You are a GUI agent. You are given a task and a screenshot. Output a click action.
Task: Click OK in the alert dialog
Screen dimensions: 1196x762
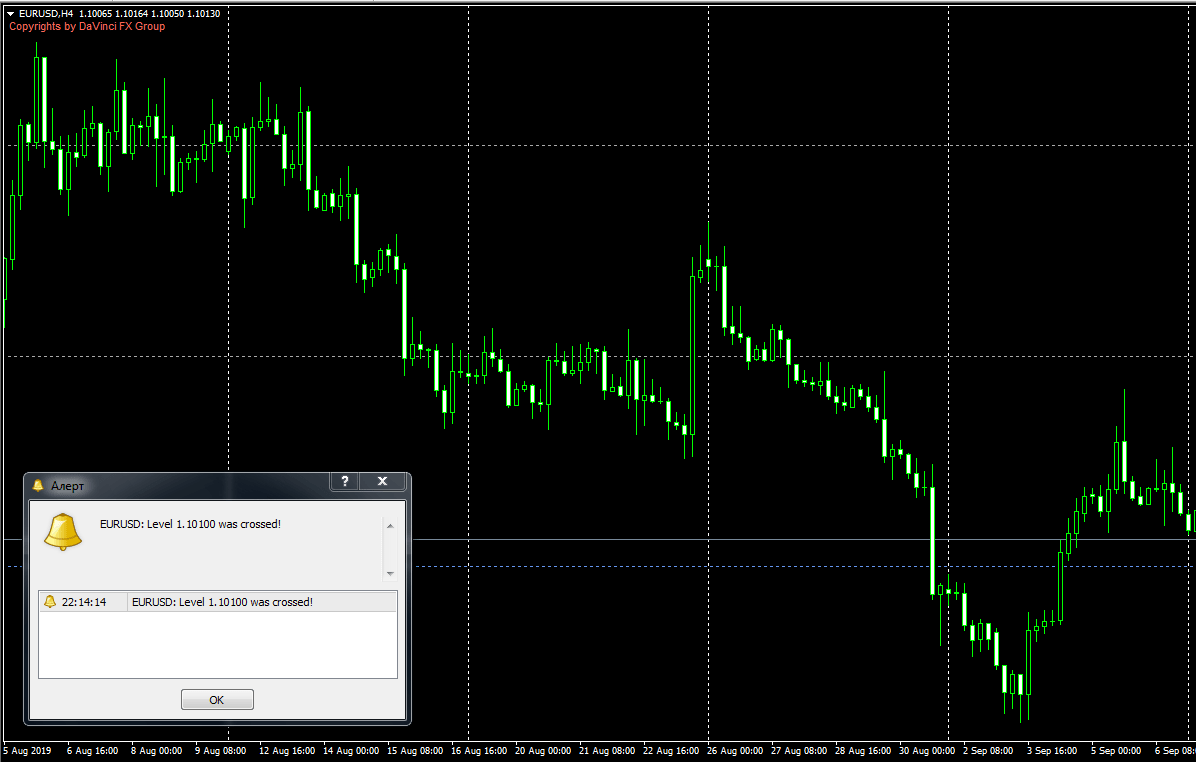coord(217,699)
